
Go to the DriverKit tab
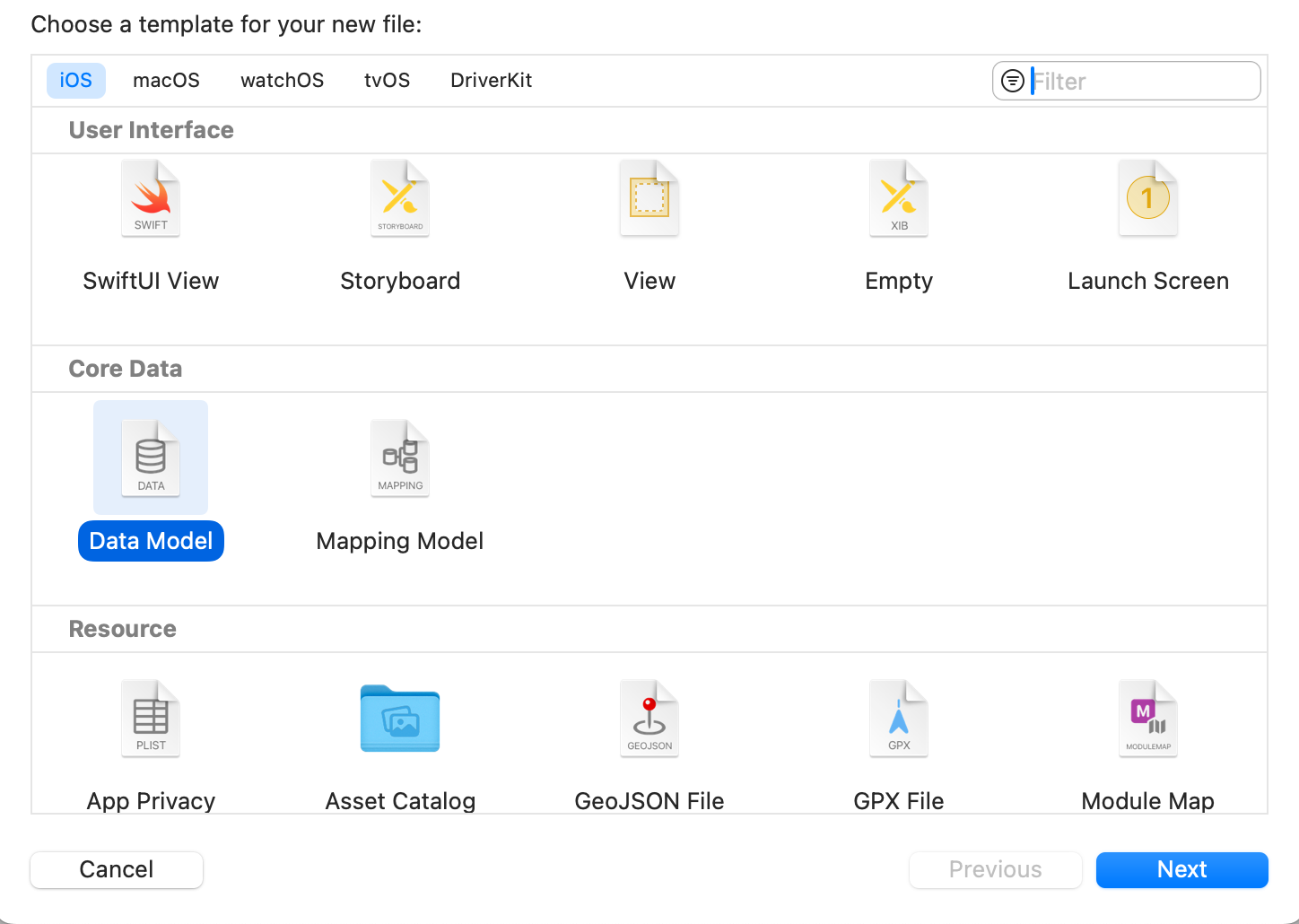coord(492,81)
